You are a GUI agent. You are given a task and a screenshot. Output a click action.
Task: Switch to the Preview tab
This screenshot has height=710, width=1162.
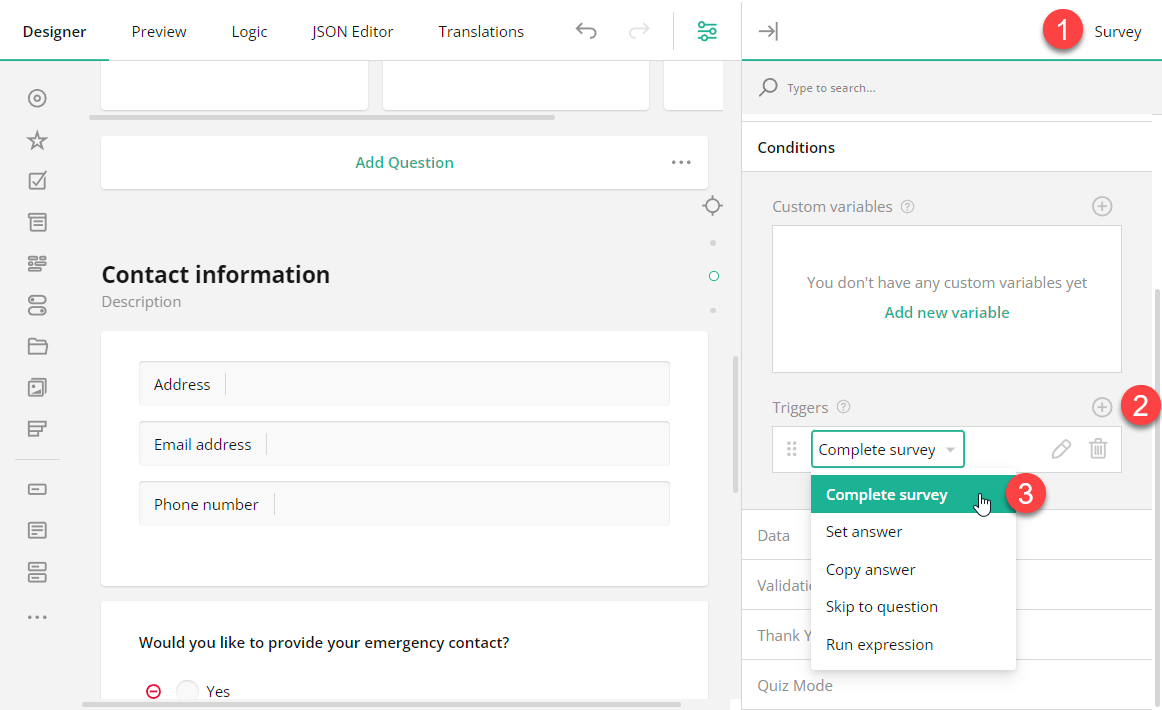coord(158,31)
